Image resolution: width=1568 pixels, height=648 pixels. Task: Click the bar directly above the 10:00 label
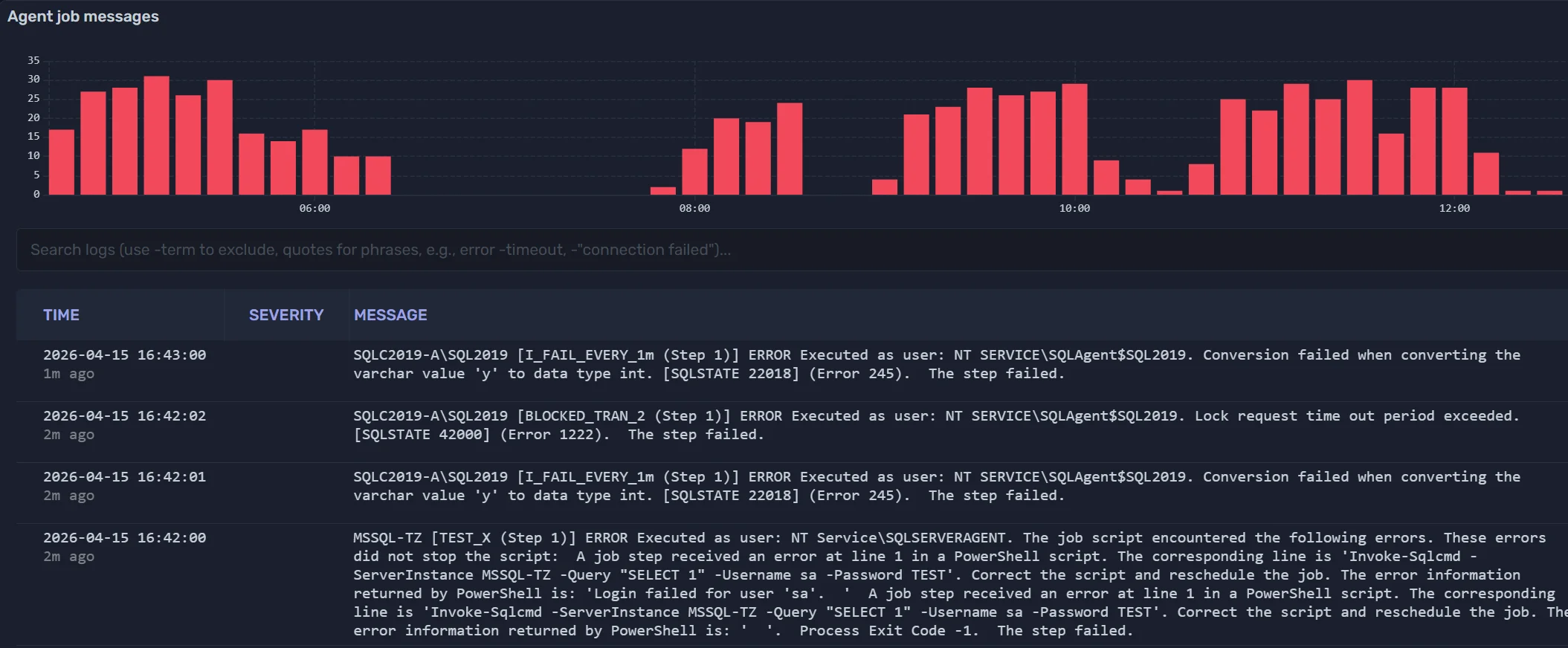1074,139
